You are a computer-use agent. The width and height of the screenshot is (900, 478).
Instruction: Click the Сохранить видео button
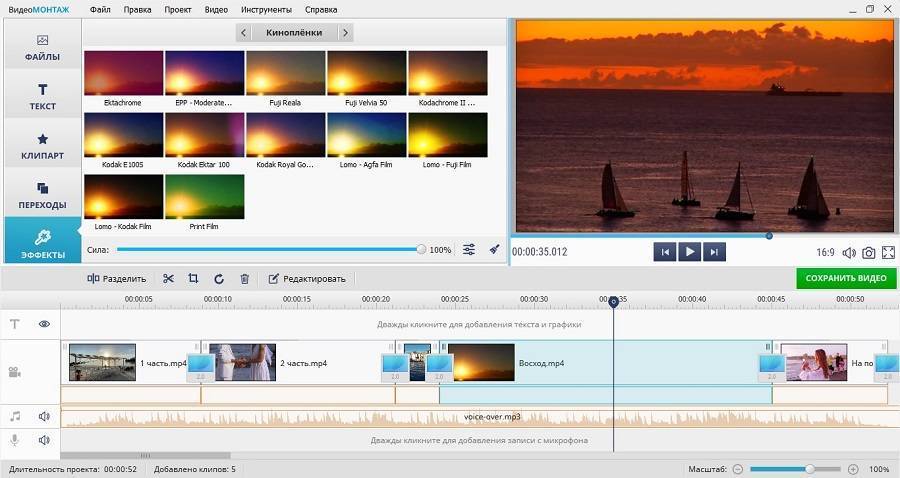pos(846,278)
